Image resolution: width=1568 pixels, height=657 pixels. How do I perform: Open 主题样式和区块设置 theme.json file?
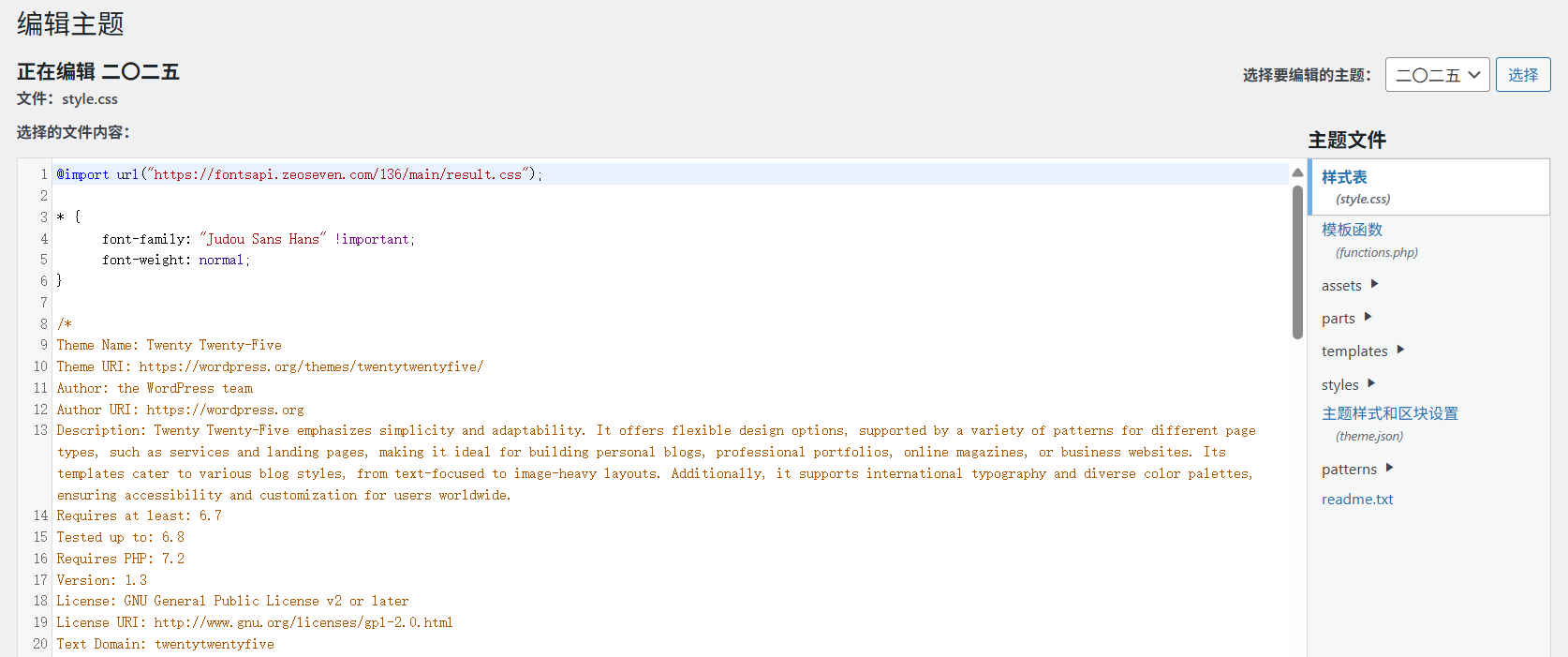(x=1389, y=413)
